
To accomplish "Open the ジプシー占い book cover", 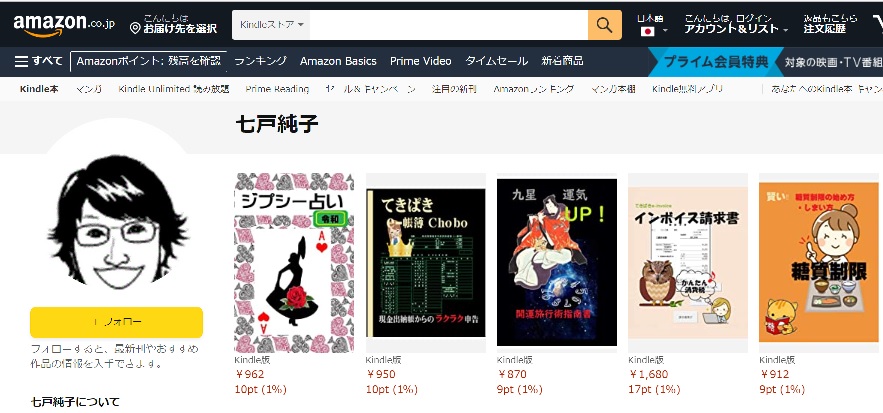I will click(x=294, y=263).
